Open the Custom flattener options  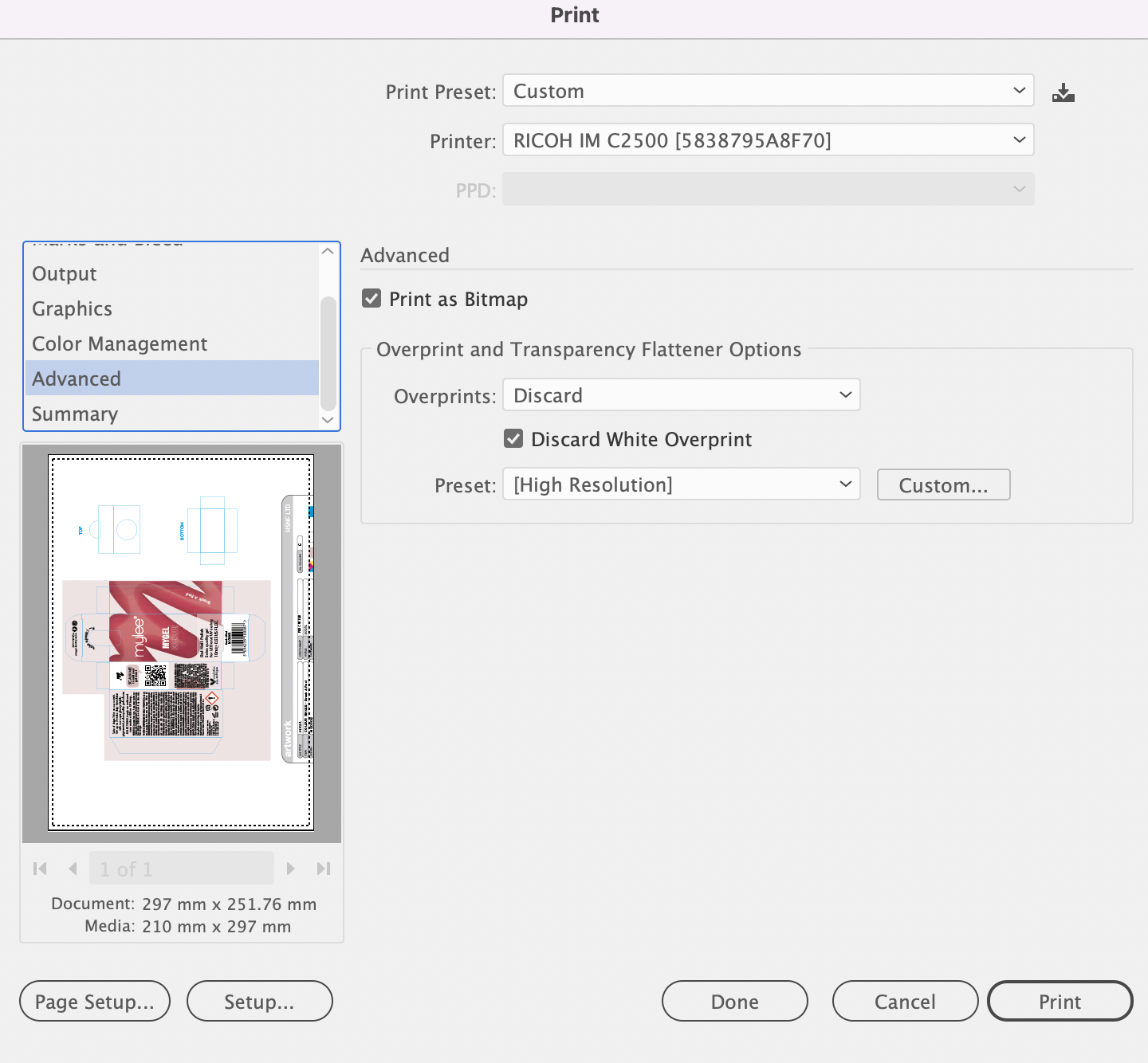pos(943,484)
